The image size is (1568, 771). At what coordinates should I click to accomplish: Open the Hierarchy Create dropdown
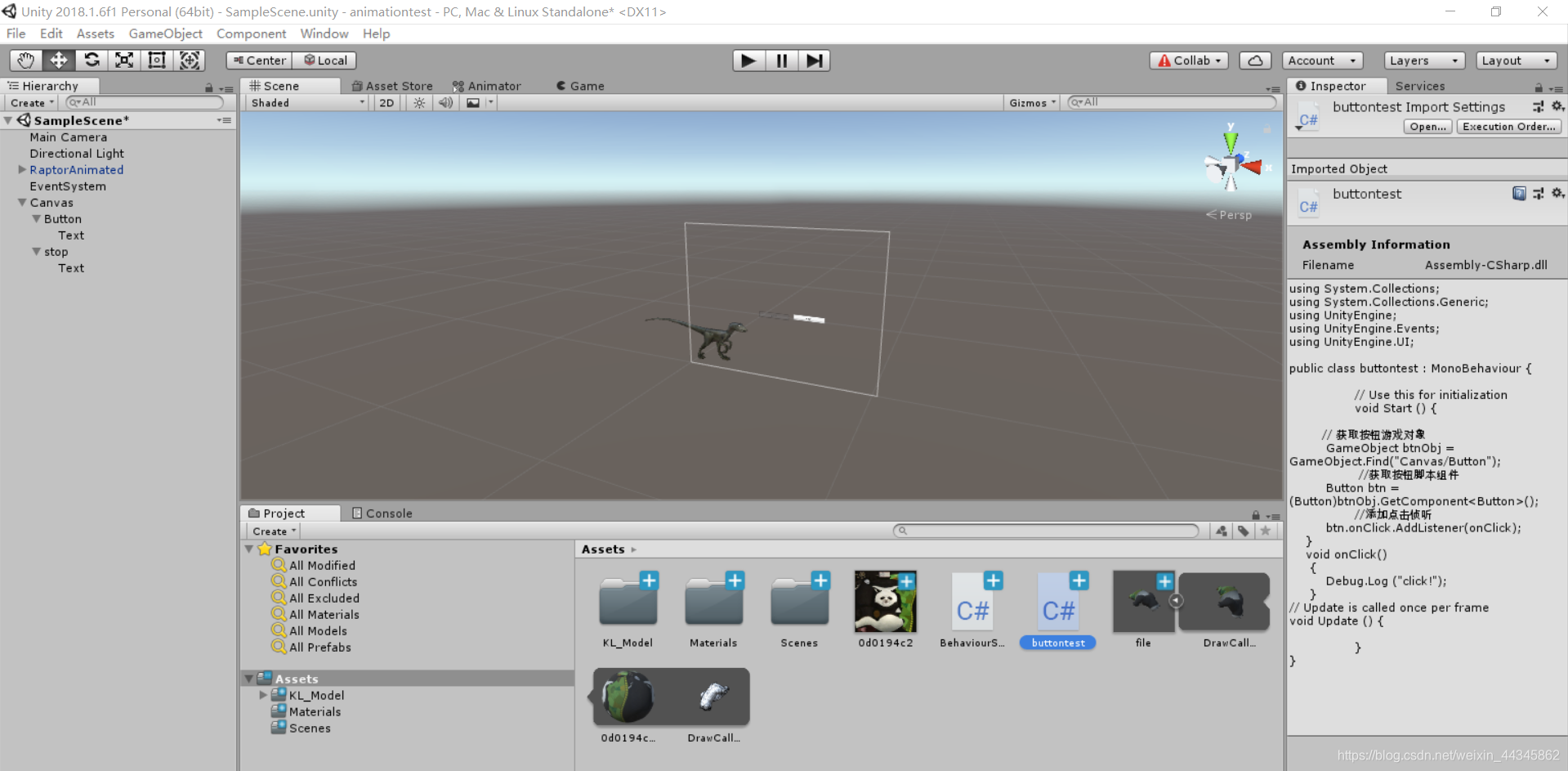click(32, 103)
